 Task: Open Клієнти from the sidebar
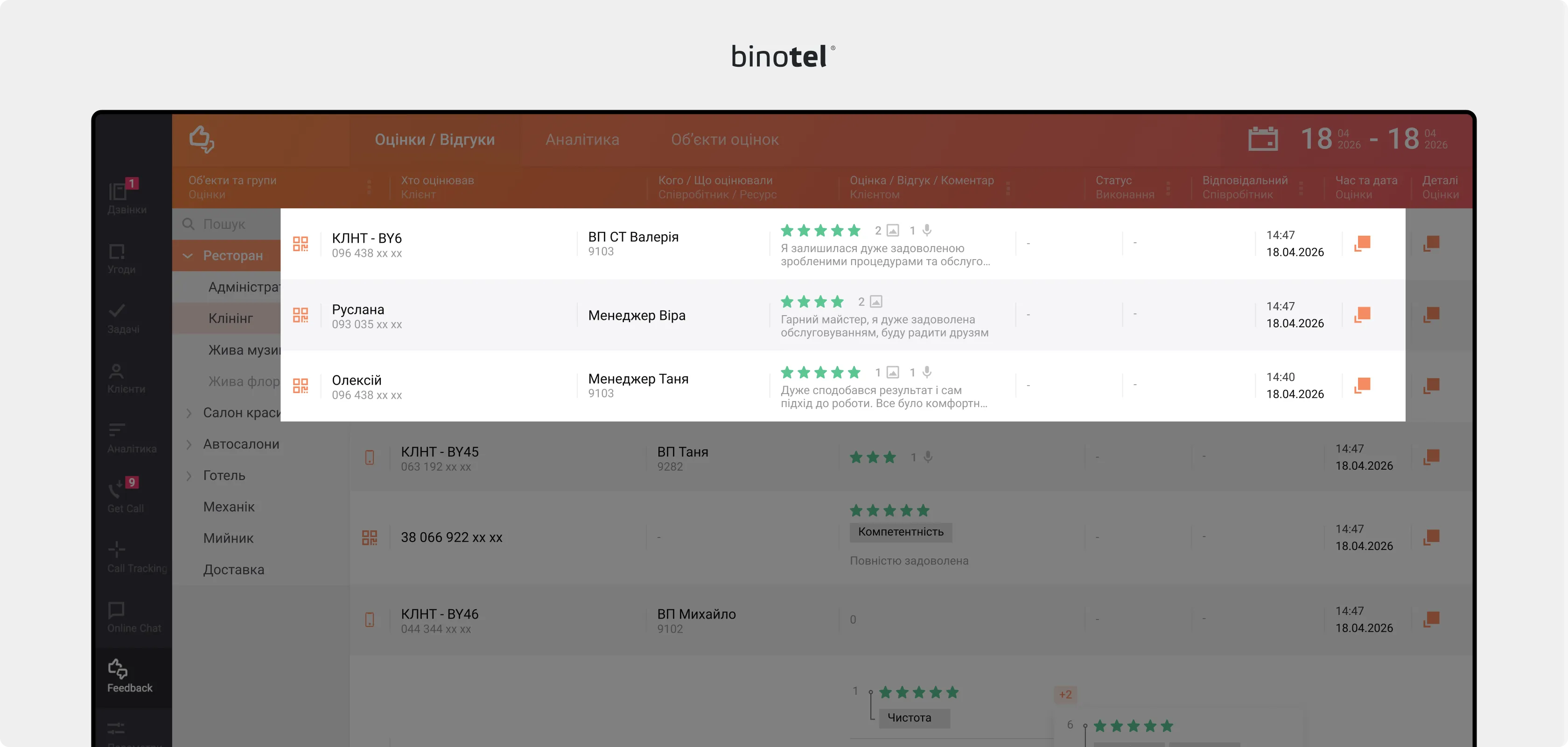(126, 378)
